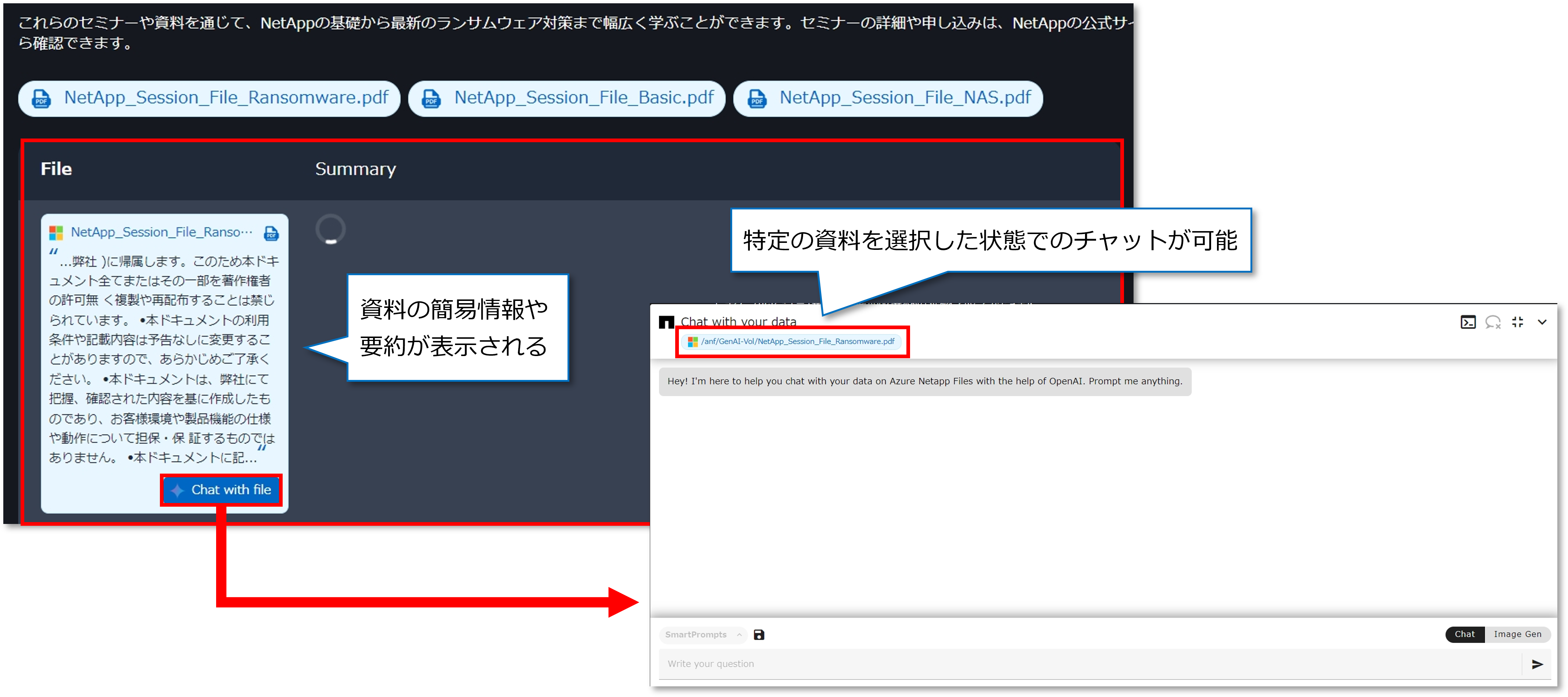Switch to Chat mode

1464,634
